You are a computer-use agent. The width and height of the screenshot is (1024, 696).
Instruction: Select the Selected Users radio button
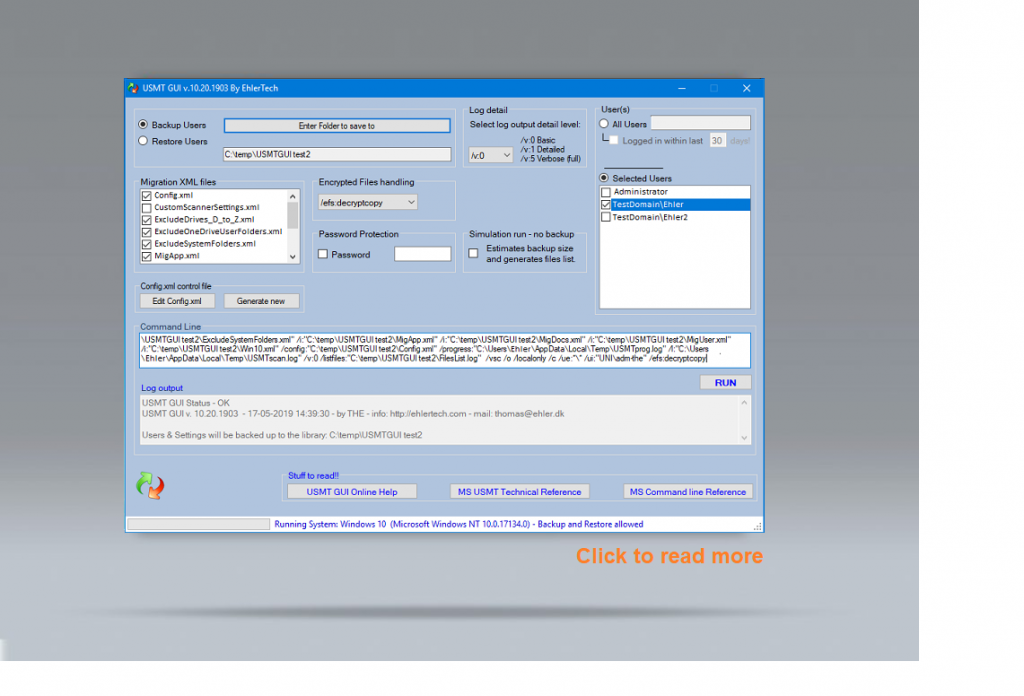[603, 178]
